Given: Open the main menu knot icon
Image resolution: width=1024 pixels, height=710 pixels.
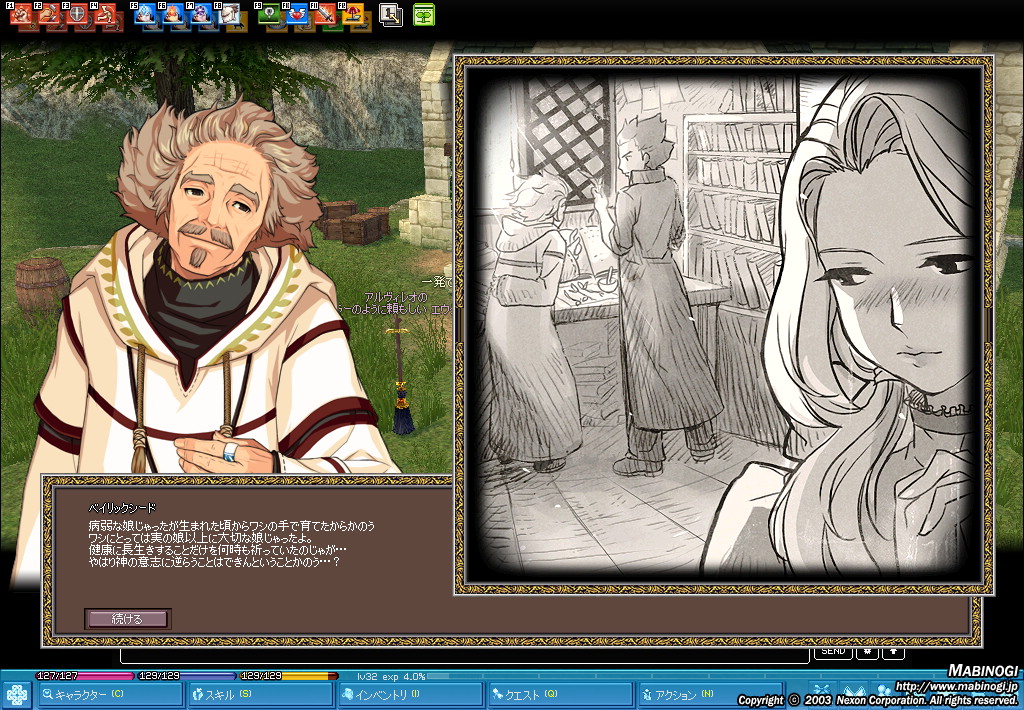Looking at the screenshot, I should pyautogui.click(x=16, y=695).
